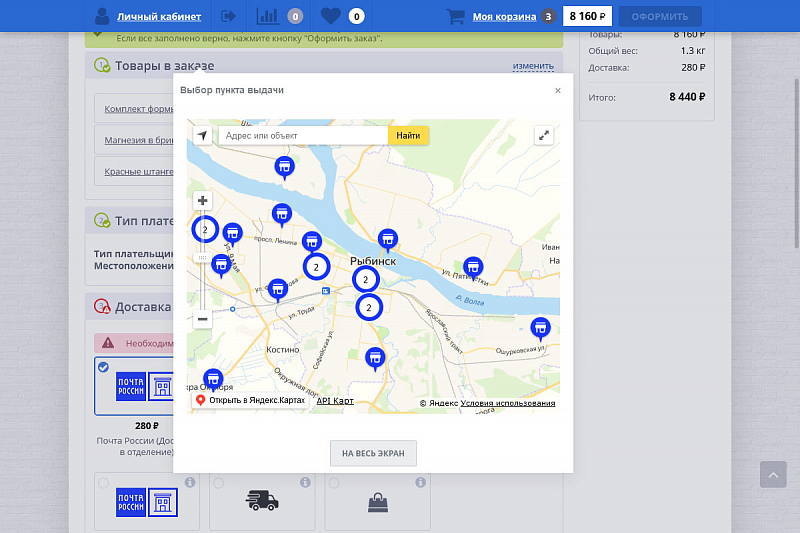This screenshot has height=533, width=800.
Task: Click the logout arrow icon
Action: (x=228, y=16)
